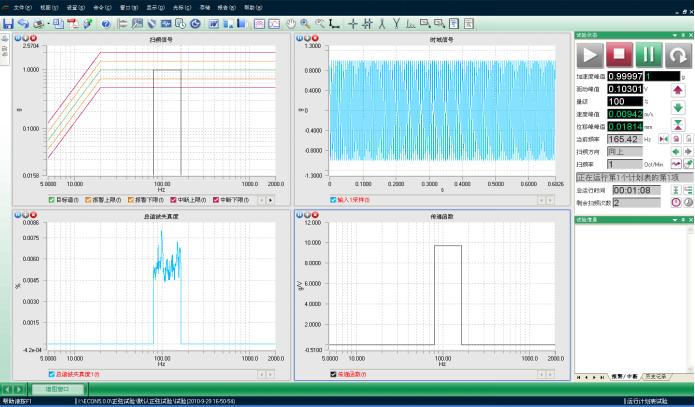Select the second magnifier zoom tool
This screenshot has height=407, width=695.
[320, 23]
